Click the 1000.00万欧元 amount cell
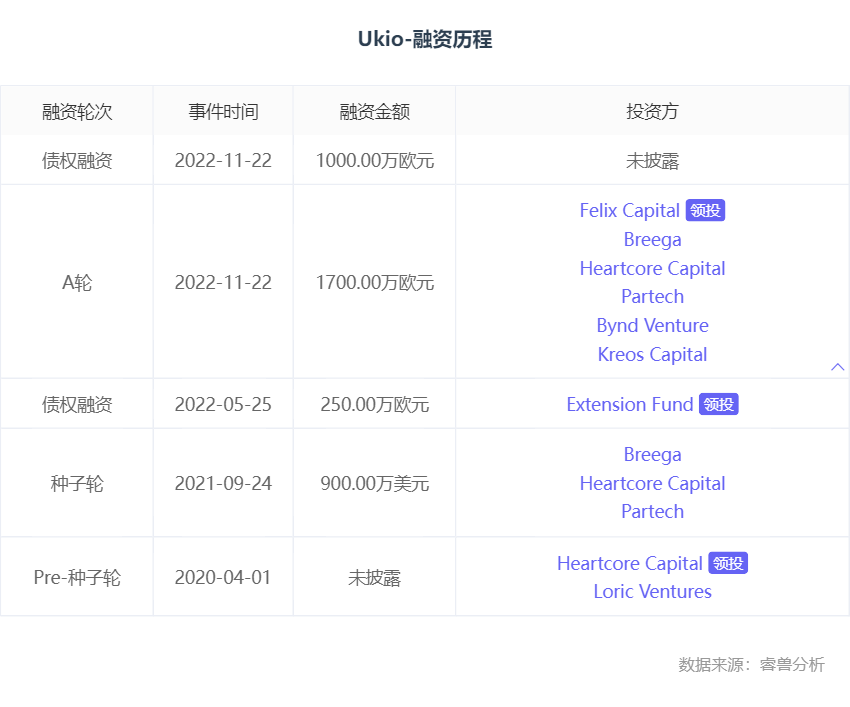Image resolution: width=850 pixels, height=707 pixels. pyautogui.click(x=375, y=160)
